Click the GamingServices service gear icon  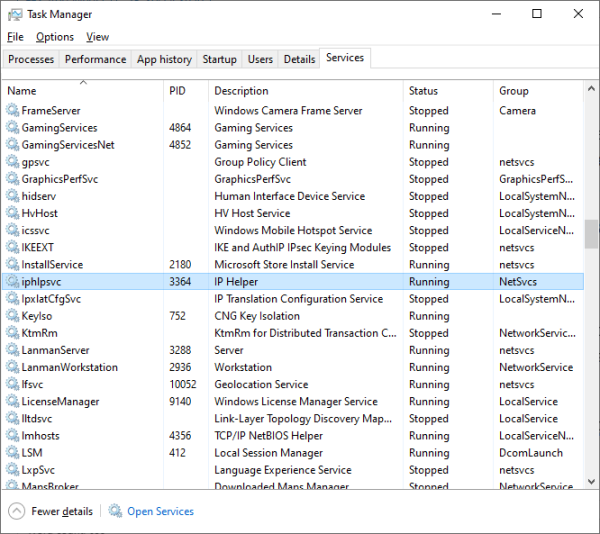[13, 128]
